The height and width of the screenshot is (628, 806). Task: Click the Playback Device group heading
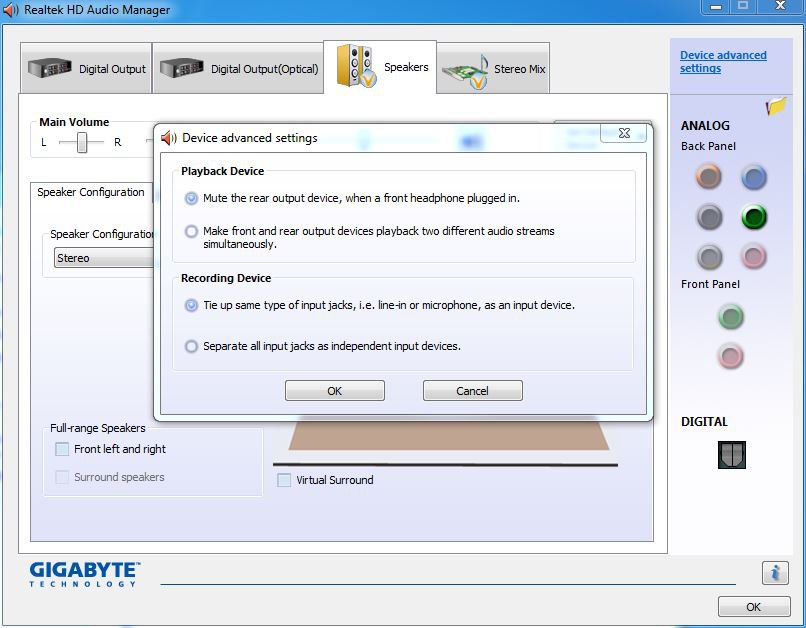223,171
